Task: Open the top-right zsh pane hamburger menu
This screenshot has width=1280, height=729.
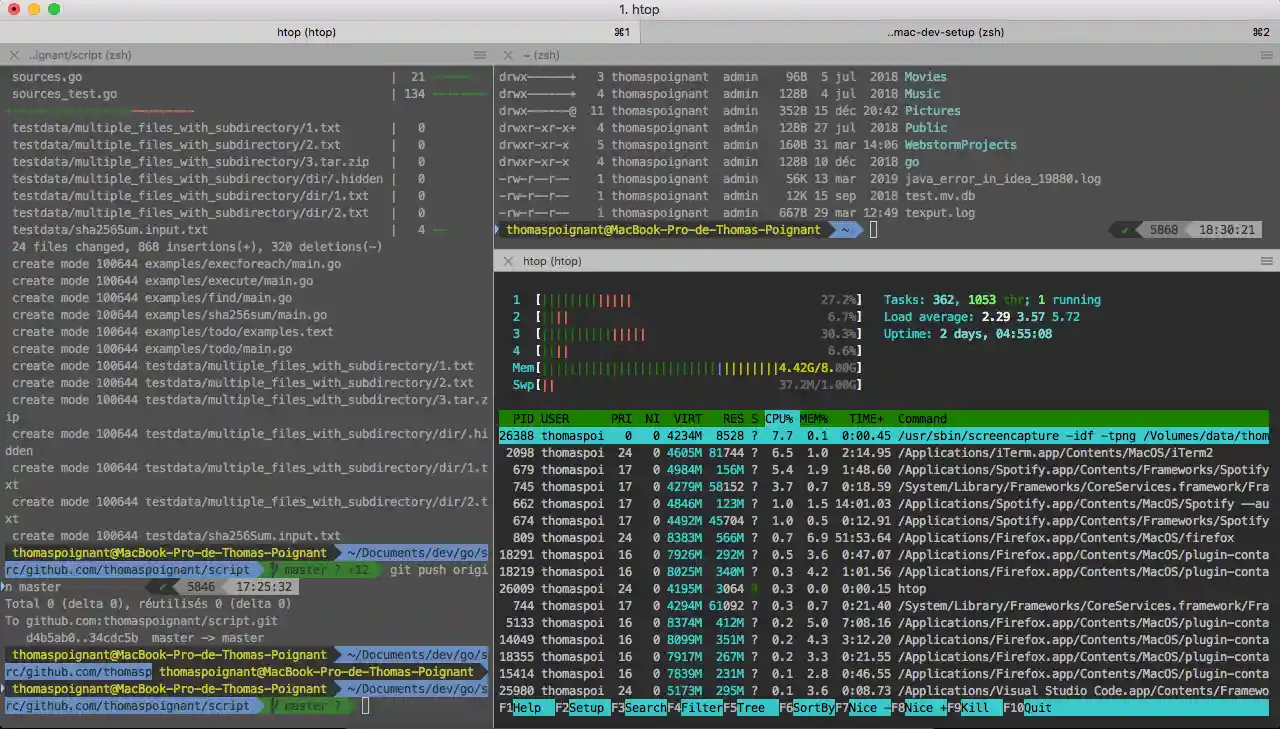Action: tap(1266, 55)
